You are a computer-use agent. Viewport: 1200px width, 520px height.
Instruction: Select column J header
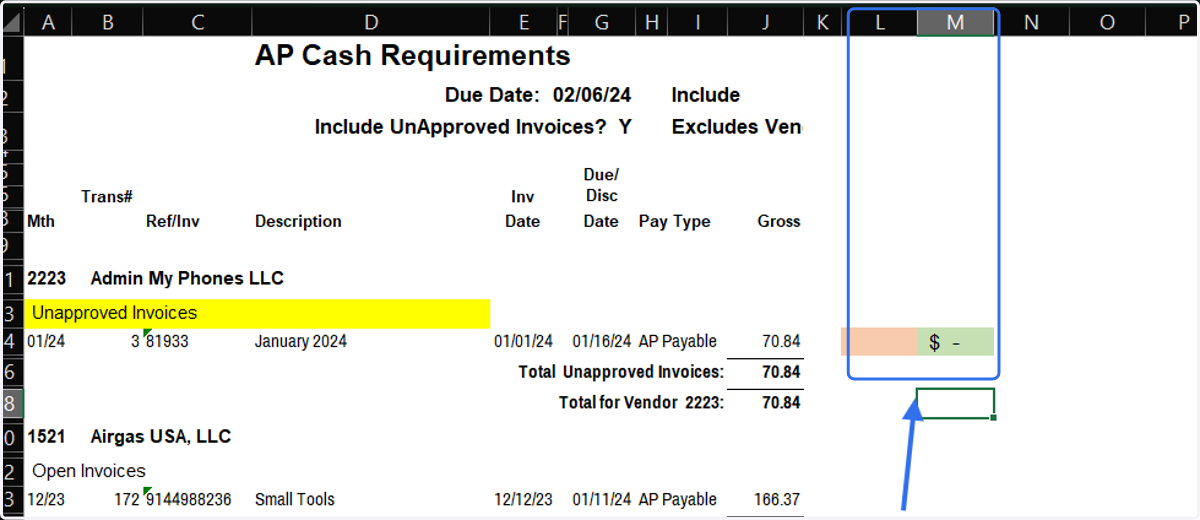click(765, 22)
